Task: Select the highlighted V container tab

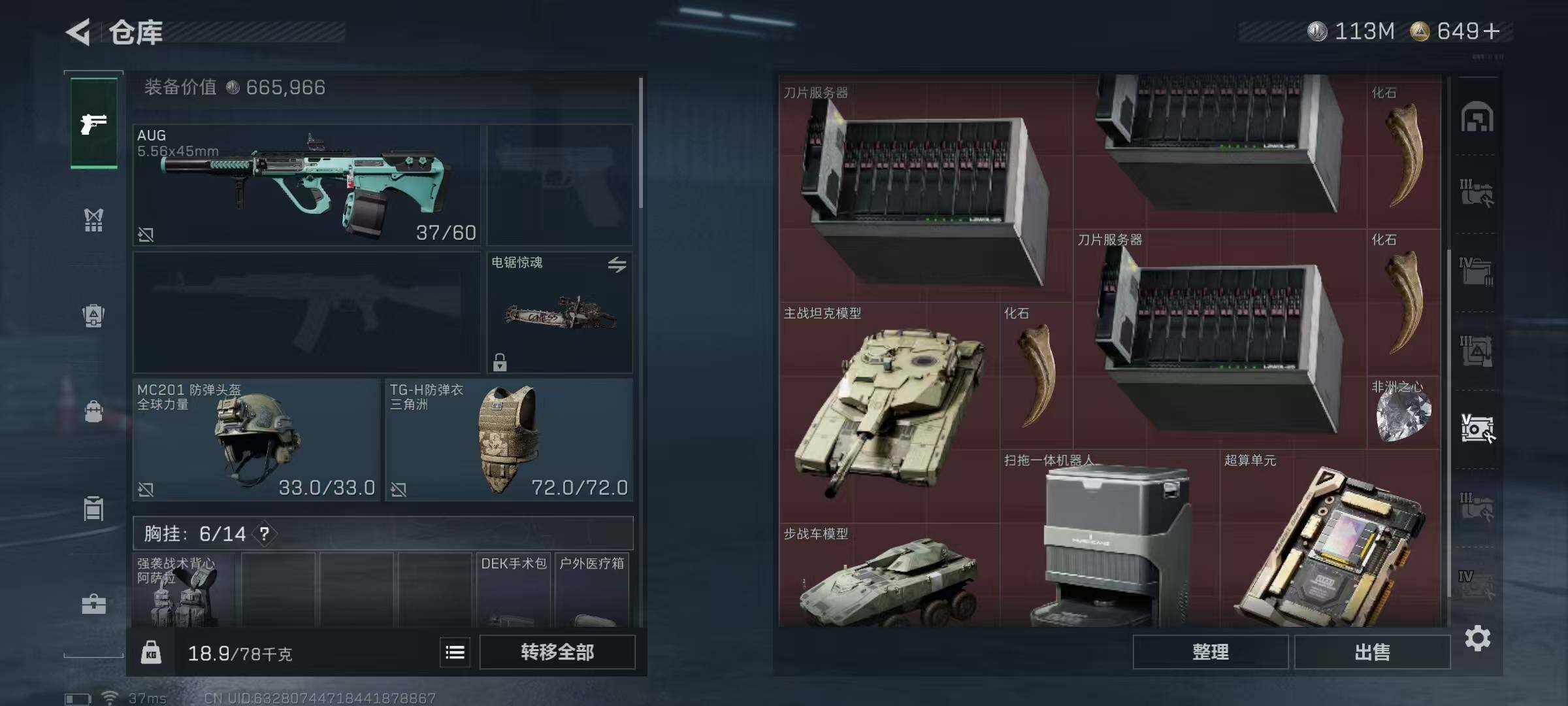Action: point(1477,429)
